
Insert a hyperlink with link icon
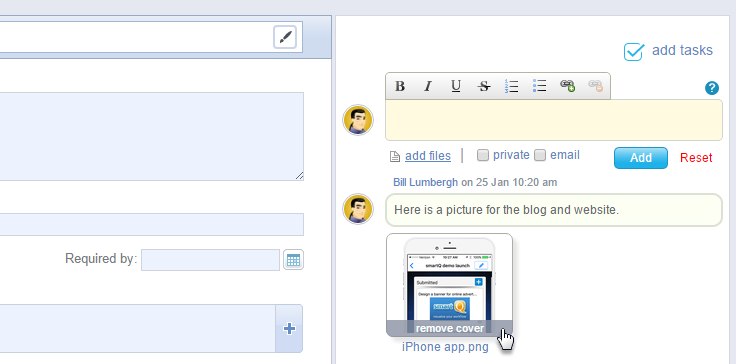tap(568, 86)
